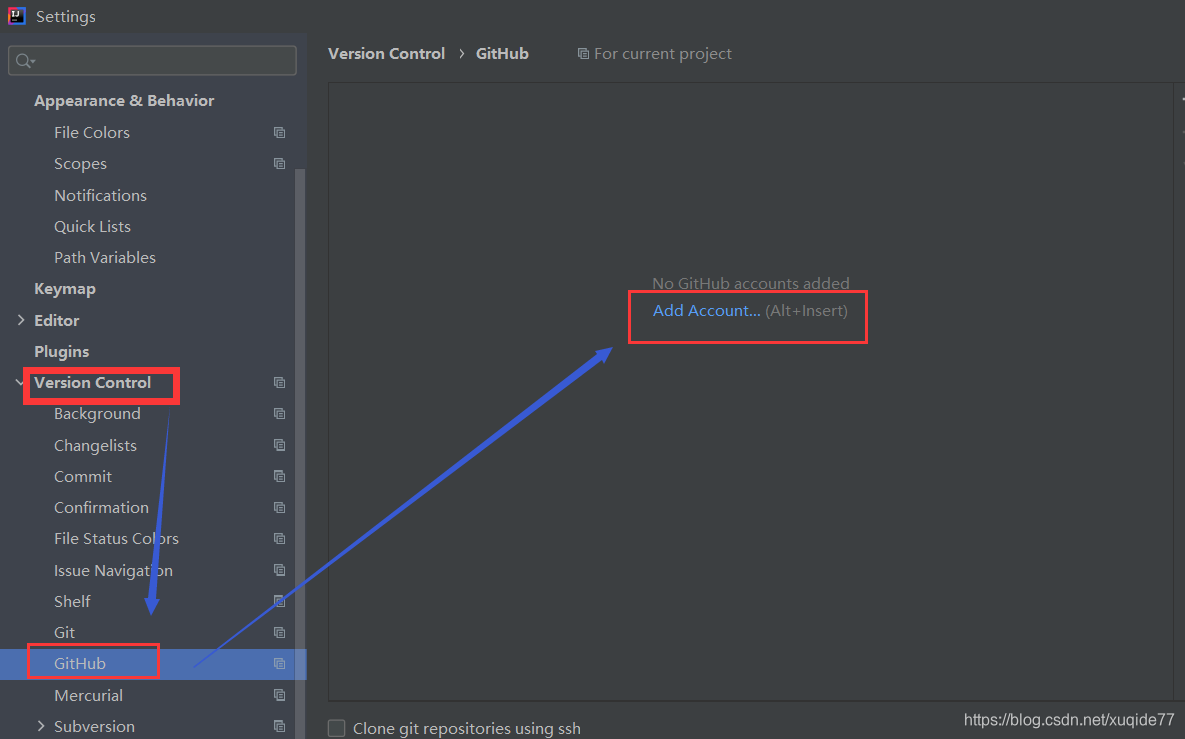Image resolution: width=1185 pixels, height=739 pixels.
Task: Expand the Subversion settings node
Action: coord(41,726)
